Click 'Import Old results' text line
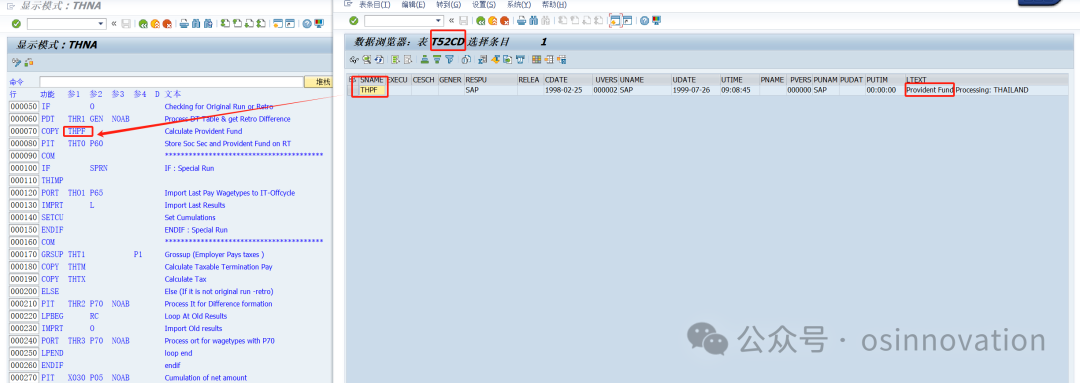The height and width of the screenshot is (383, 1080). pos(194,328)
